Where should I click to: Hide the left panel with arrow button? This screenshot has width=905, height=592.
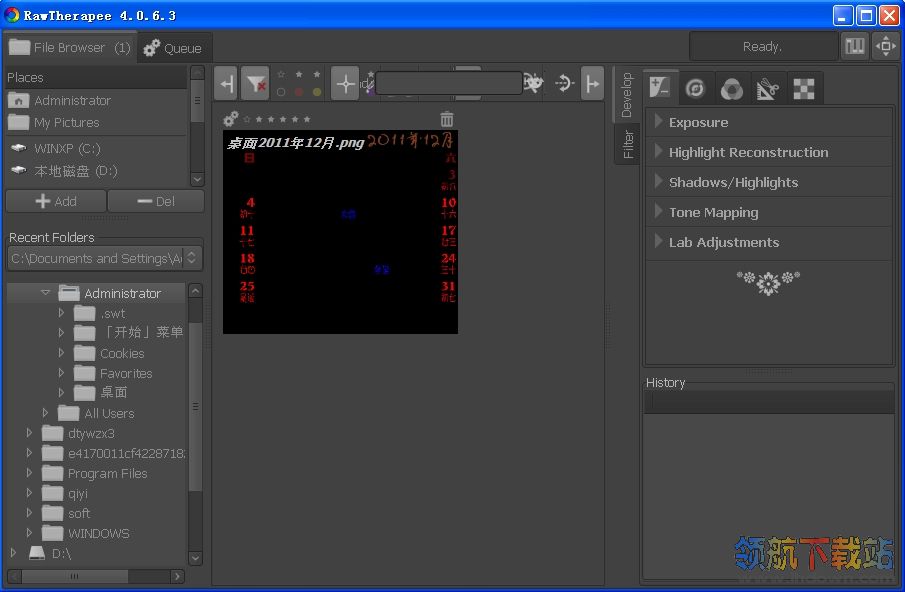click(226, 84)
